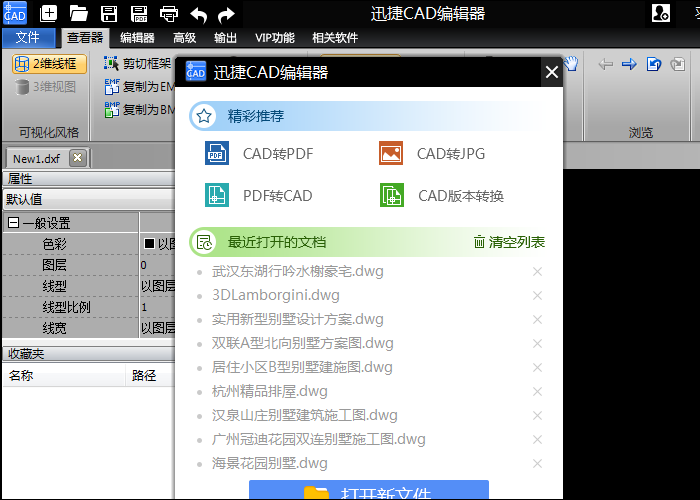
Task: Go to next view with right arrow
Action: [629, 64]
